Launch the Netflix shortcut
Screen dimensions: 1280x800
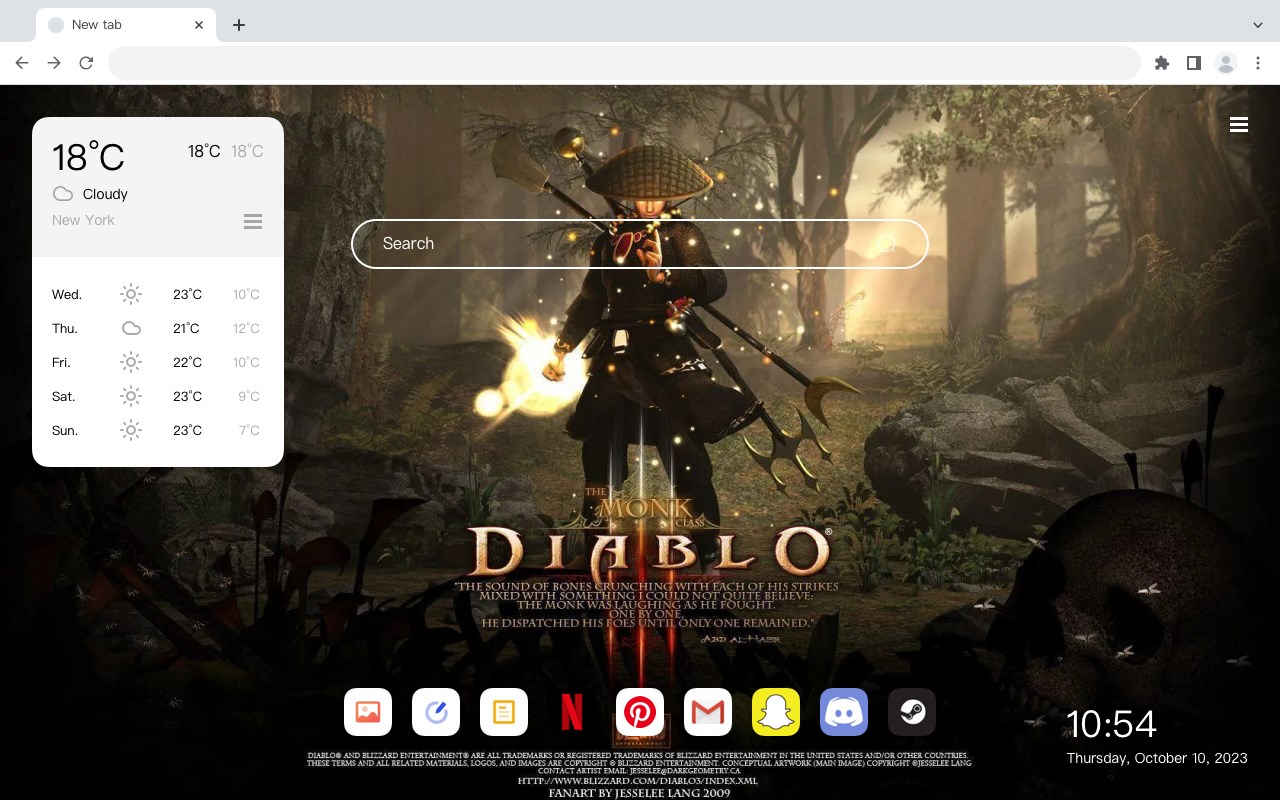pyautogui.click(x=572, y=712)
